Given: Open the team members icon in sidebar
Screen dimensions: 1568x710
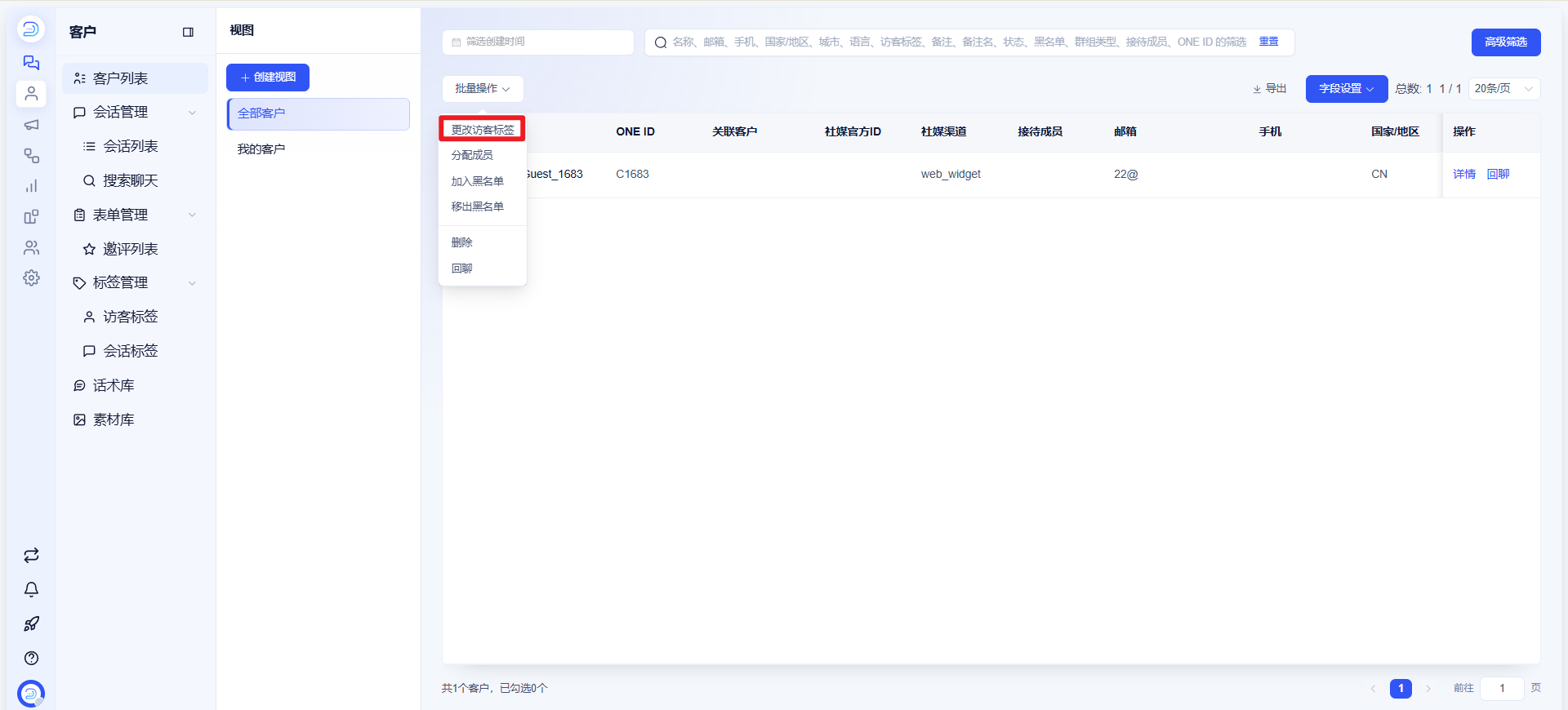Looking at the screenshot, I should pyautogui.click(x=31, y=247).
